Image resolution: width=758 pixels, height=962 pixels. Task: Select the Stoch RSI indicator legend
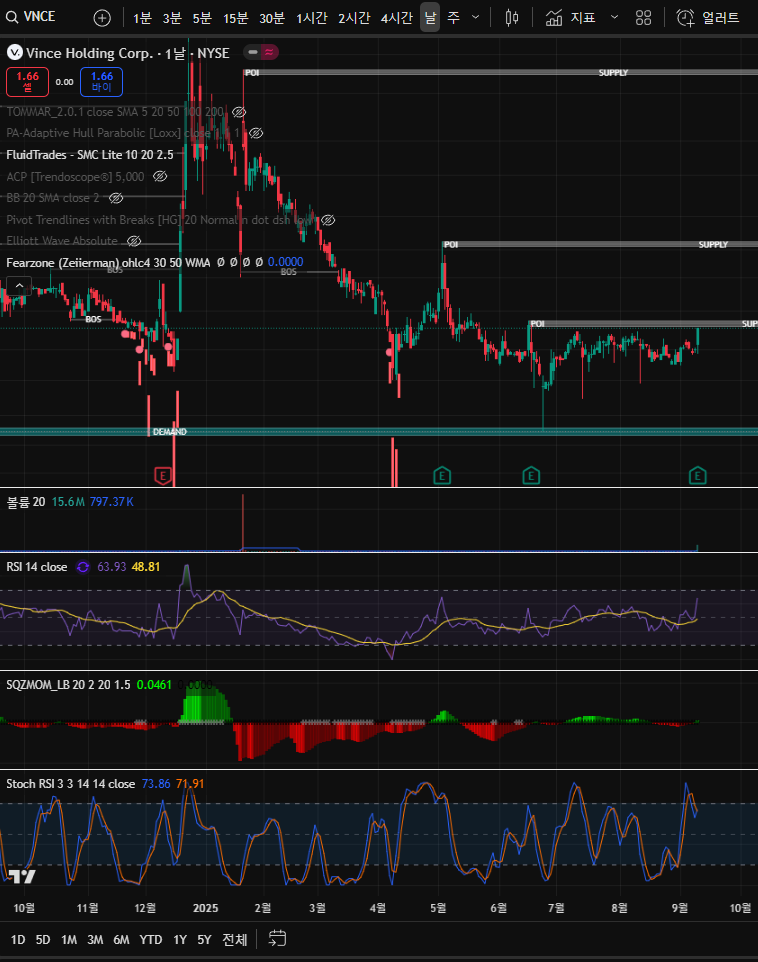coord(71,784)
